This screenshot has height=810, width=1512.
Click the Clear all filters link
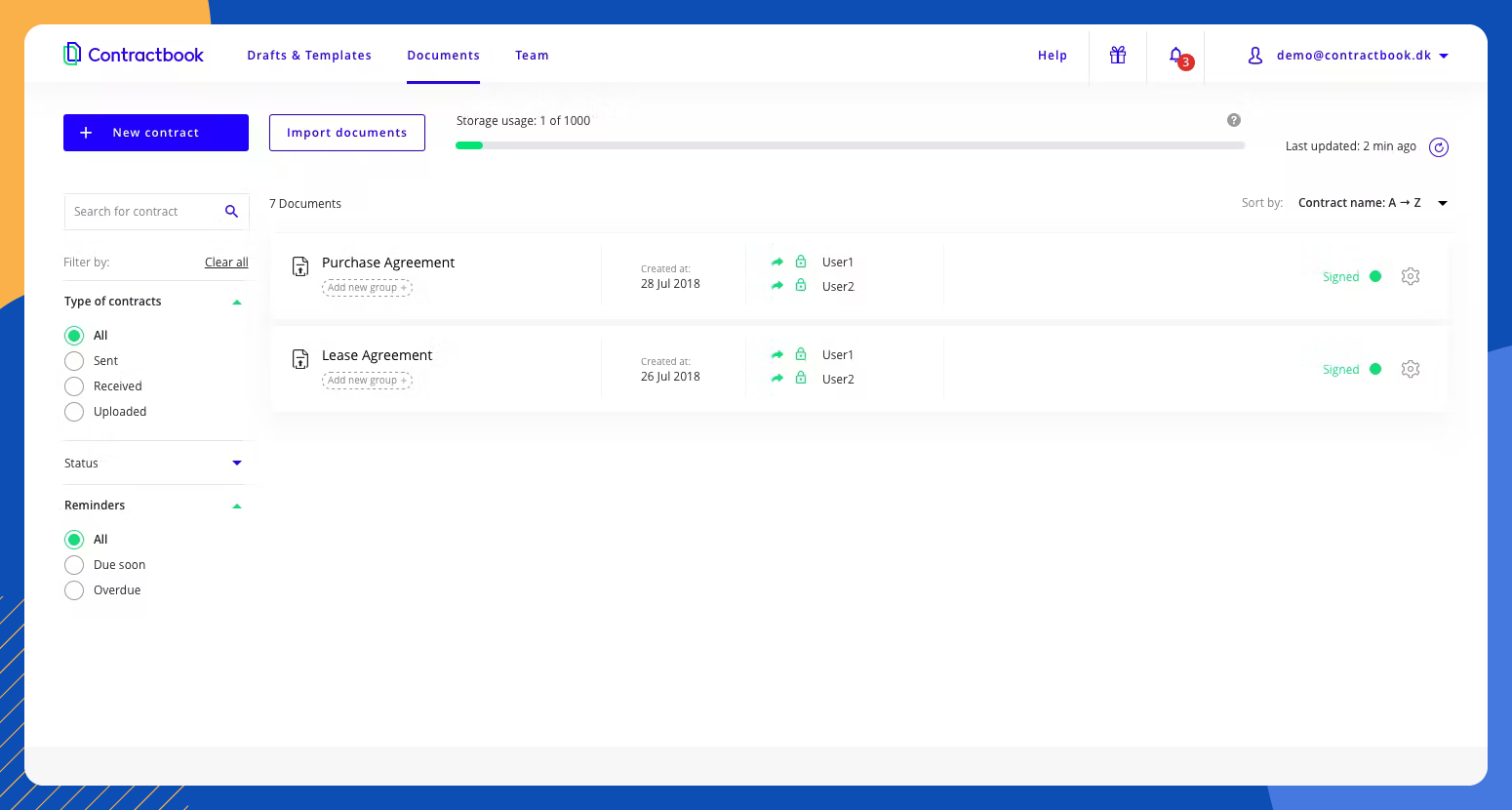pos(225,262)
